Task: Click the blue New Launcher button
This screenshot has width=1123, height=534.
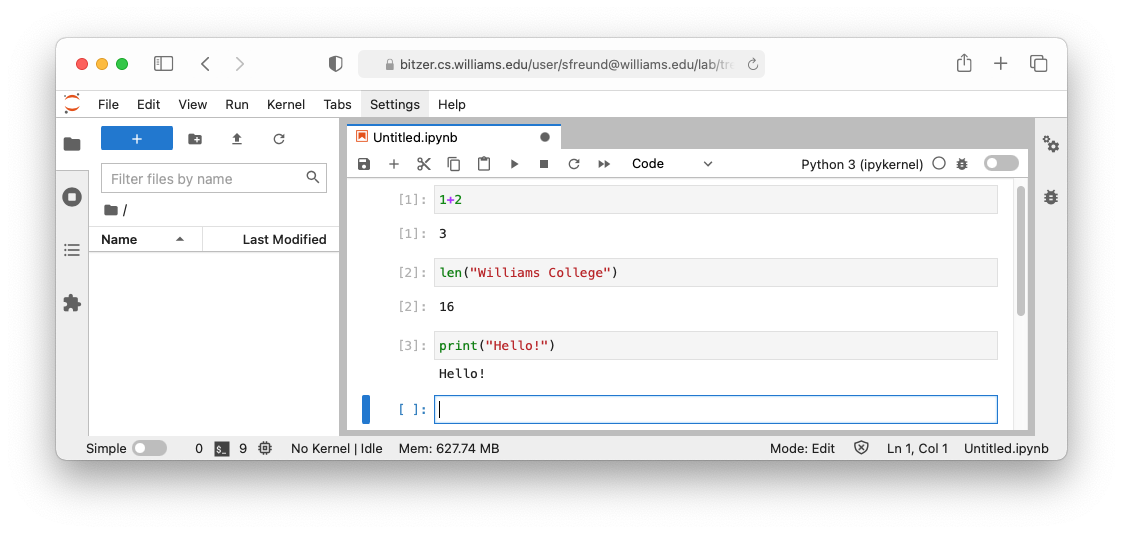Action: point(137,139)
